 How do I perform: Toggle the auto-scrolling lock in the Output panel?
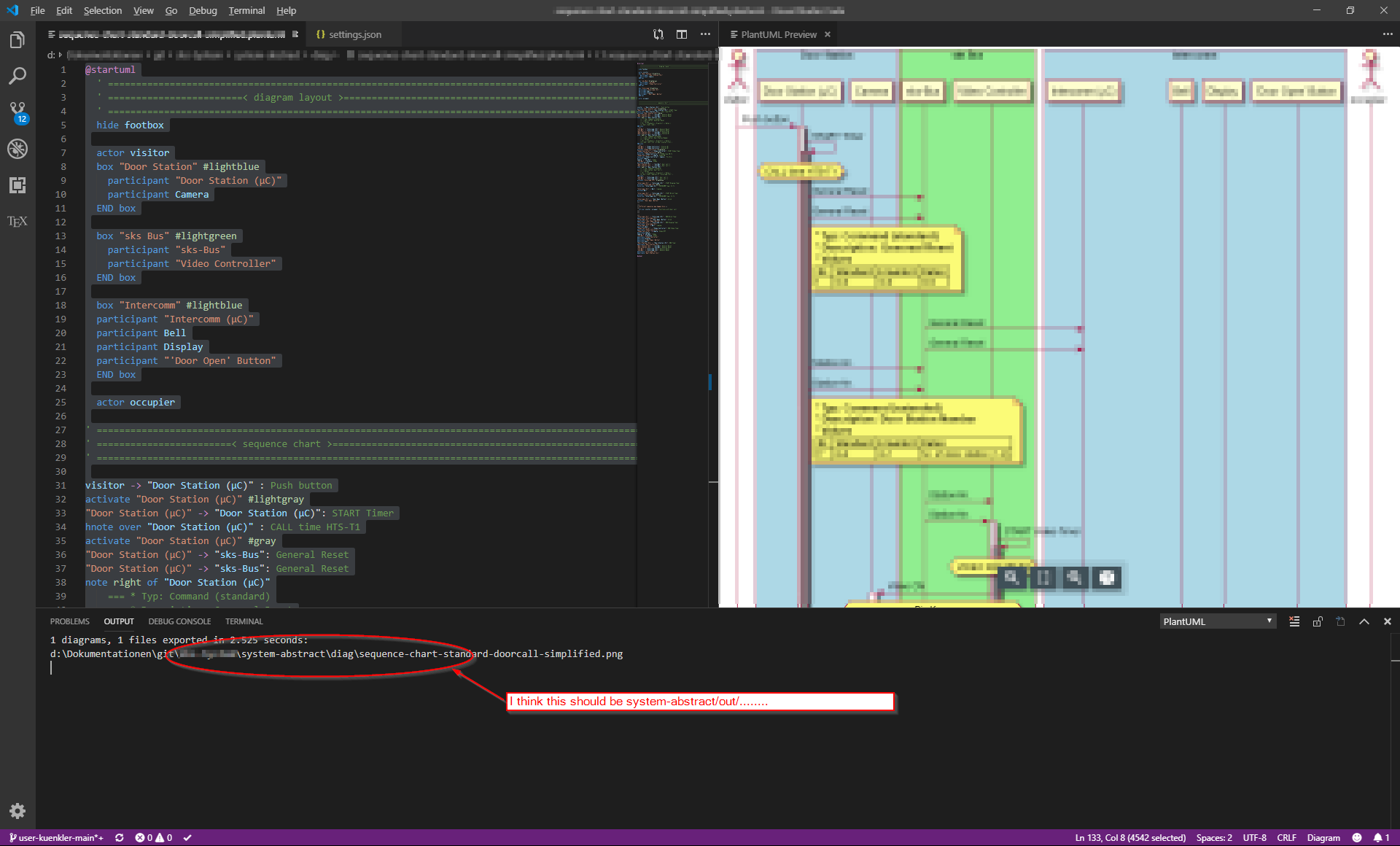coord(1318,621)
